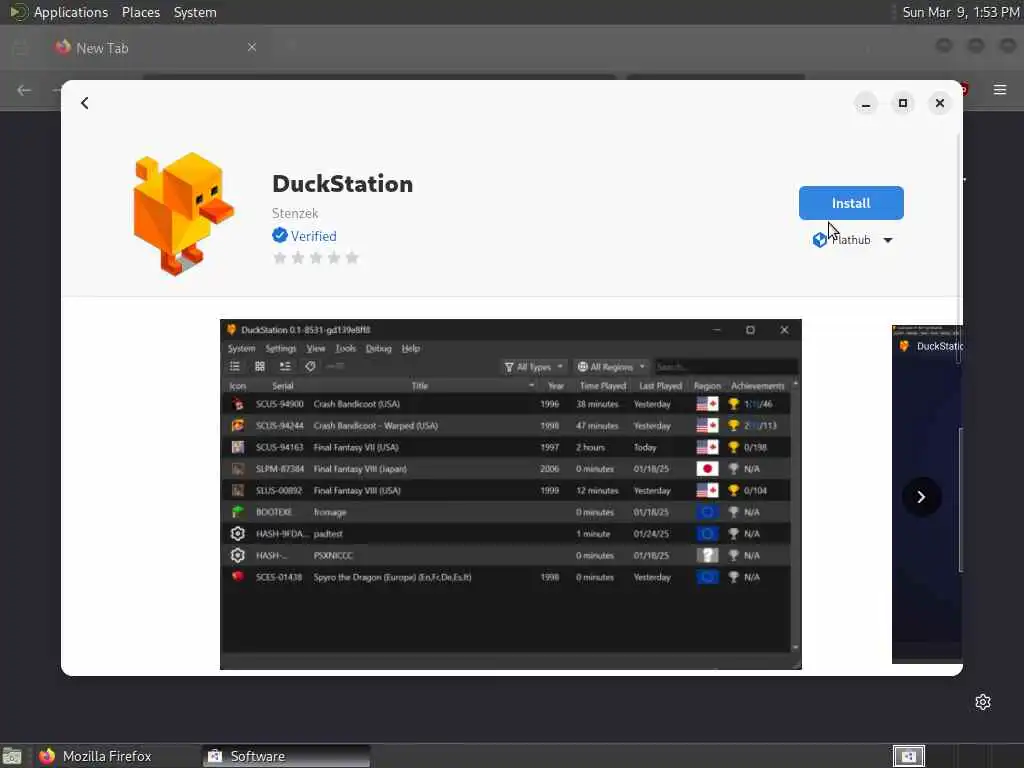This screenshot has width=1024, height=768.
Task: Show next screenshot with the arrow button
Action: coord(921,497)
